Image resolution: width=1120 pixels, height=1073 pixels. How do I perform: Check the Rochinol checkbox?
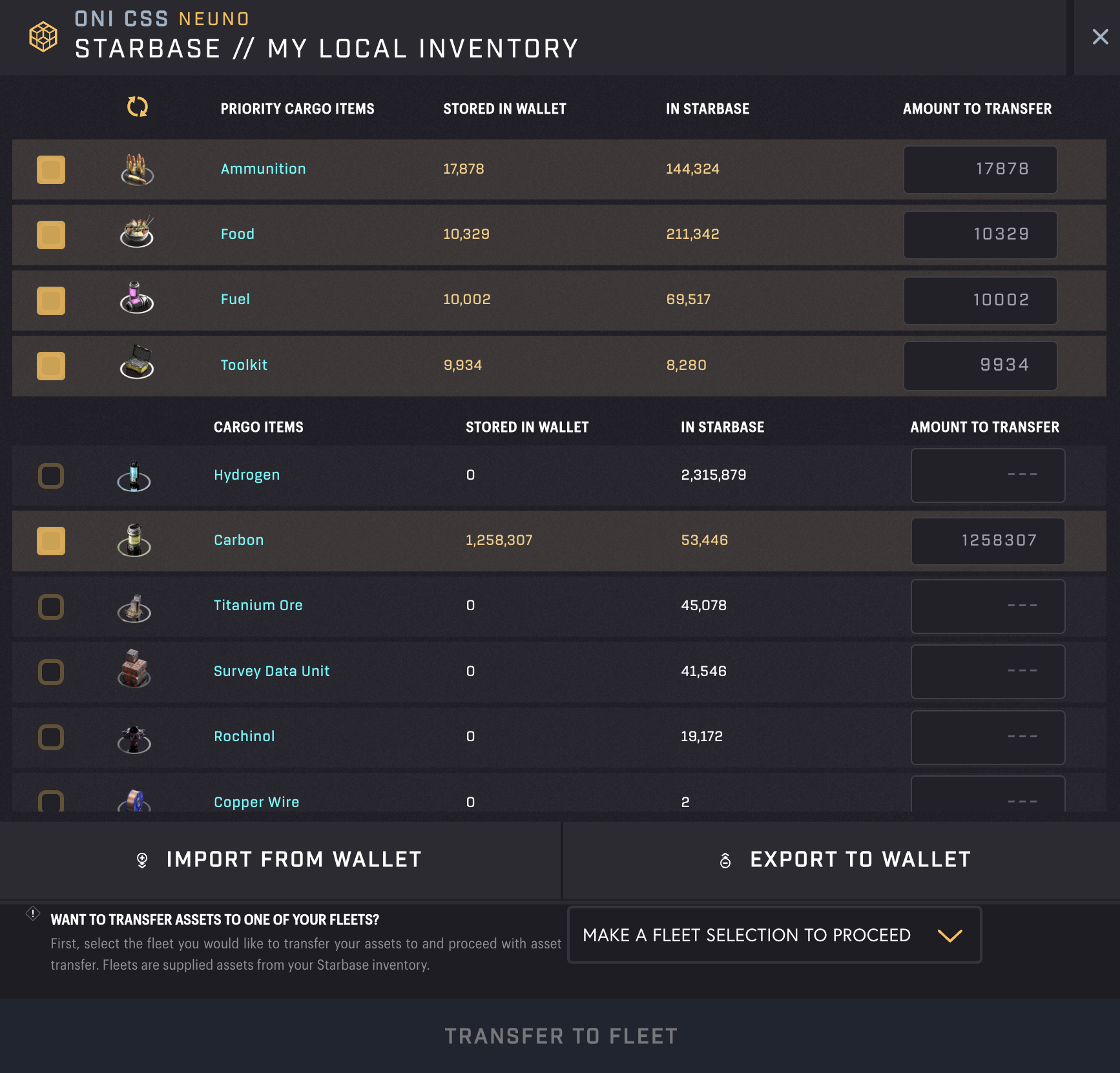51,737
